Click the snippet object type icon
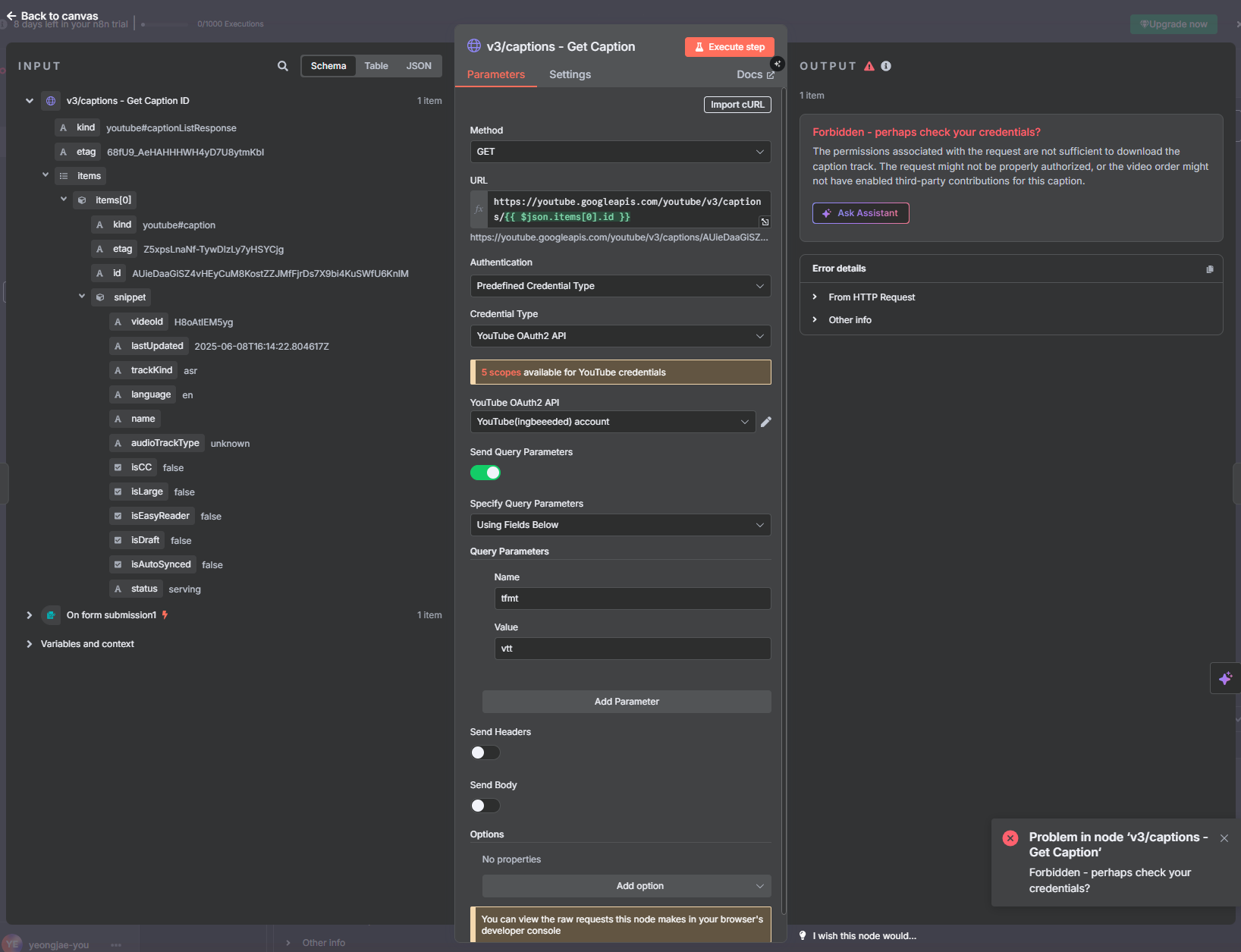Viewport: 1241px width, 952px height. click(x=100, y=297)
